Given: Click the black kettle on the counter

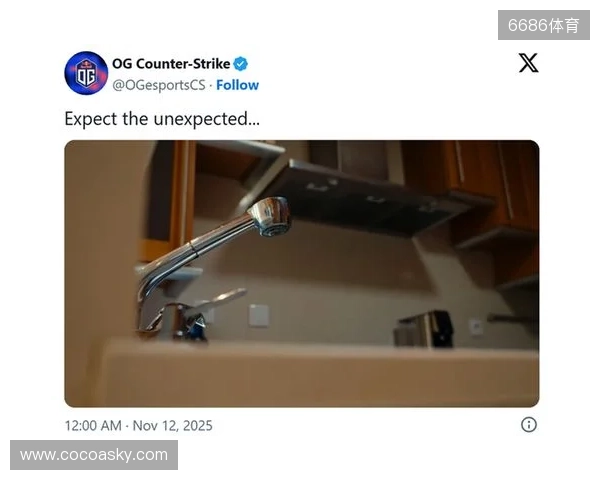Looking at the screenshot, I should (x=425, y=329).
